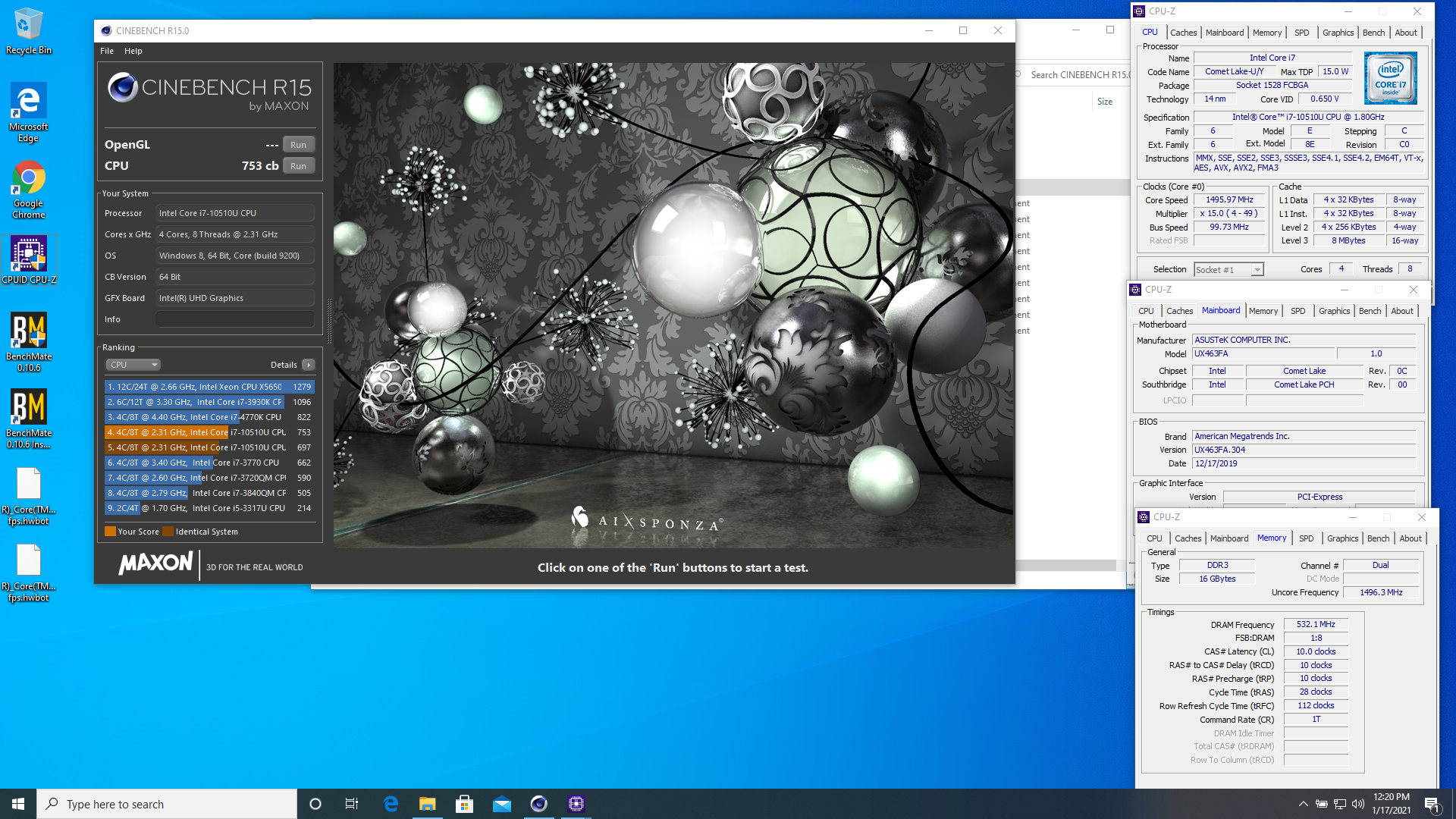
Task: Open Memory tab in top CPU-Z window
Action: tap(1267, 33)
